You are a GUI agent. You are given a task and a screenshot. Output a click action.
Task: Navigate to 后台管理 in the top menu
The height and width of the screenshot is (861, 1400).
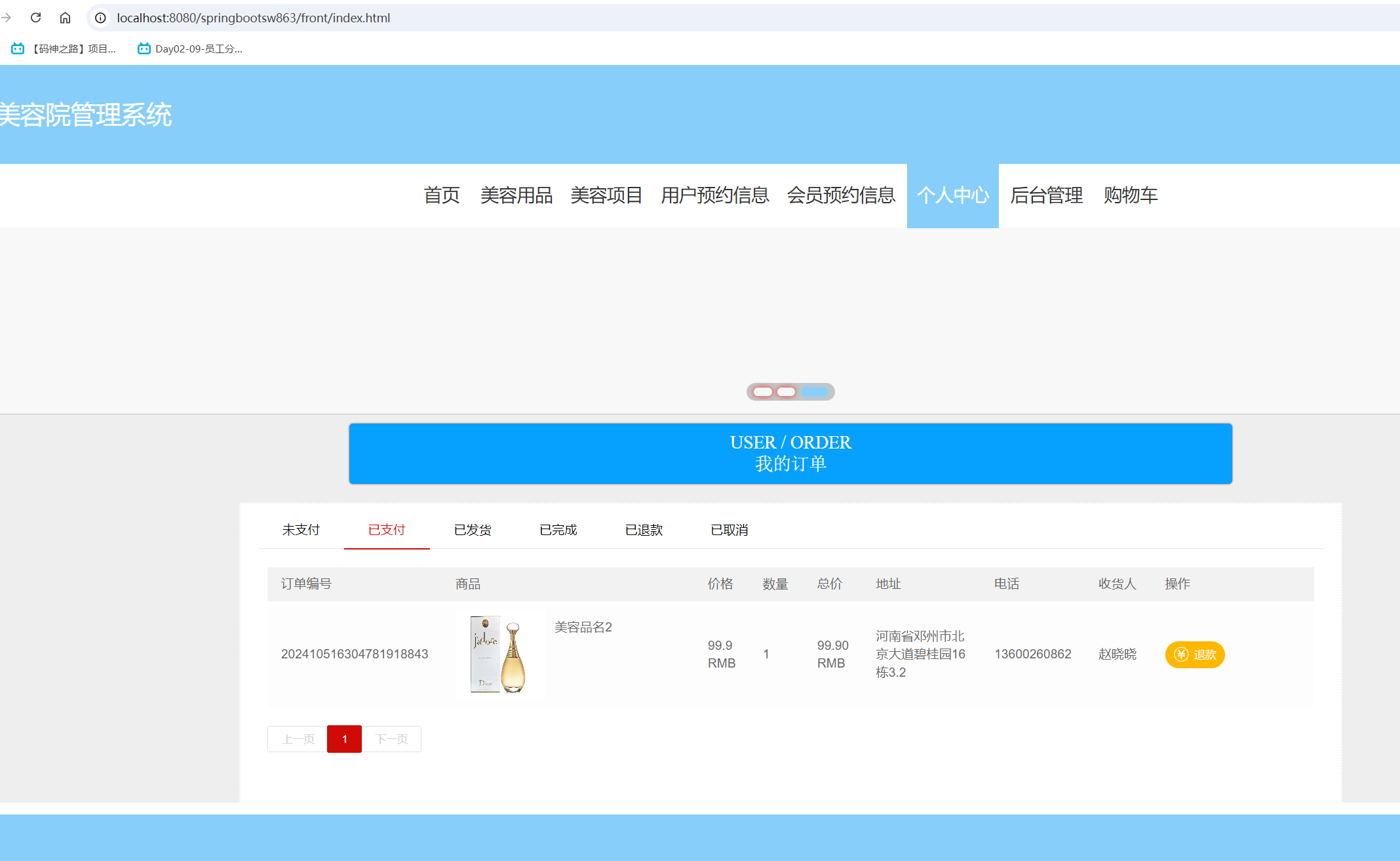pos(1045,195)
